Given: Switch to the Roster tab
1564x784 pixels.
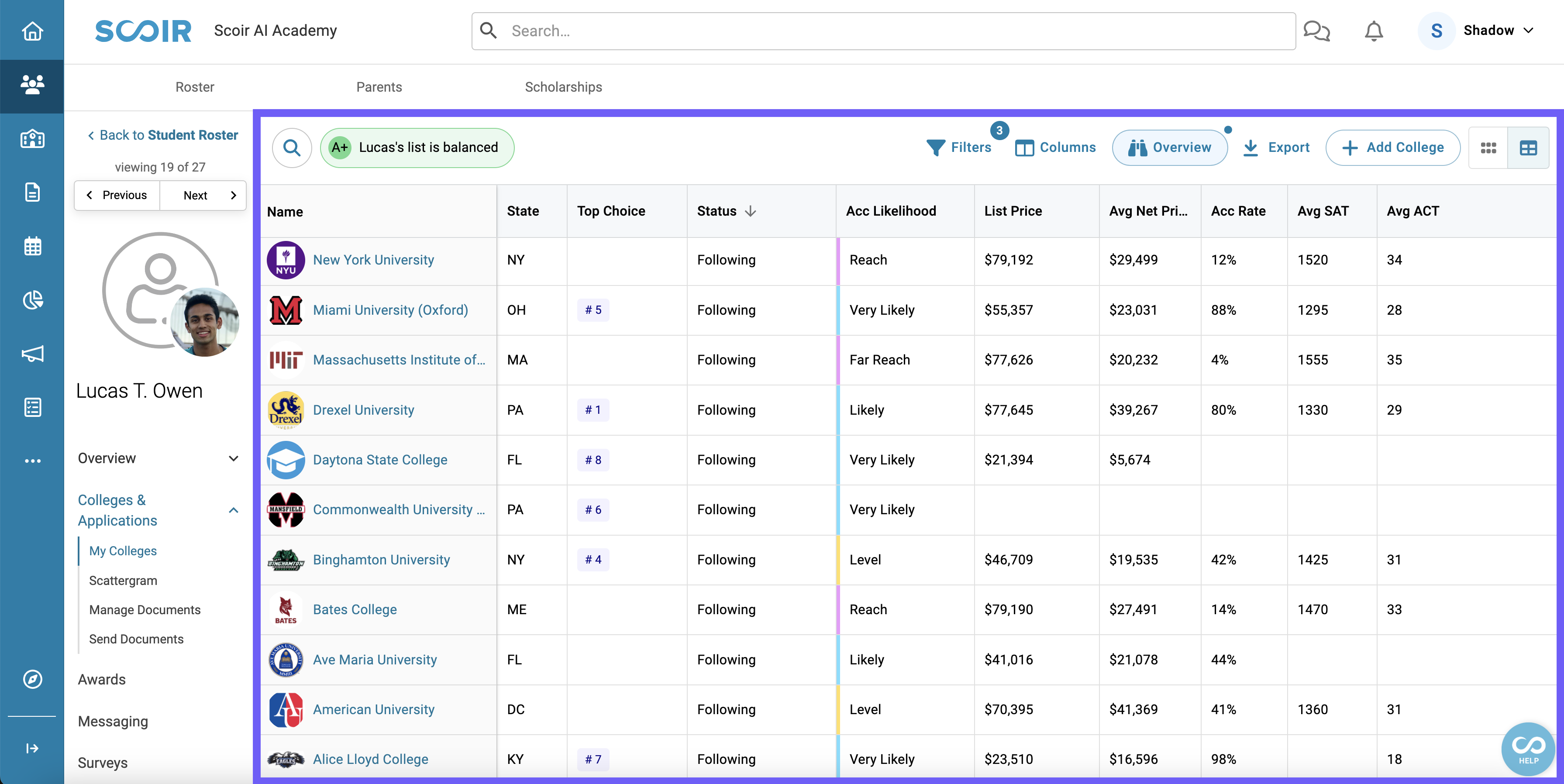Looking at the screenshot, I should pyautogui.click(x=194, y=87).
